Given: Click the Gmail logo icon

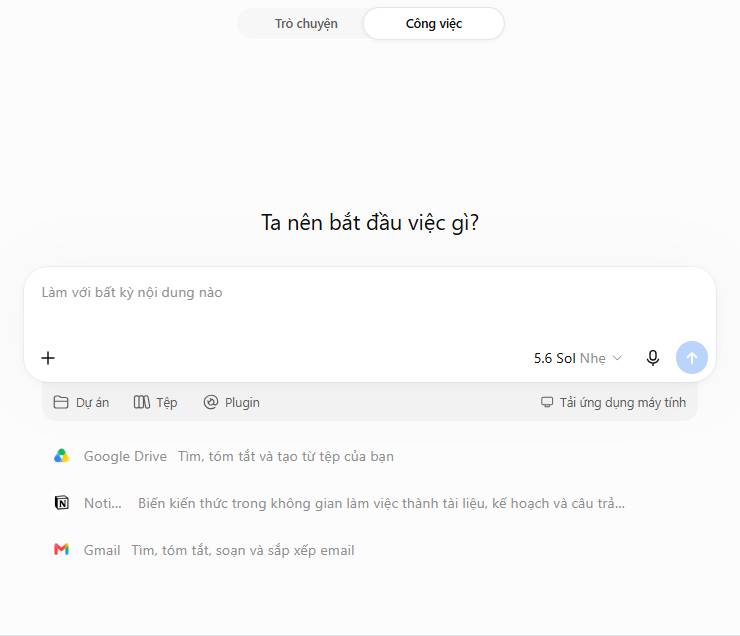Looking at the screenshot, I should (x=61, y=550).
